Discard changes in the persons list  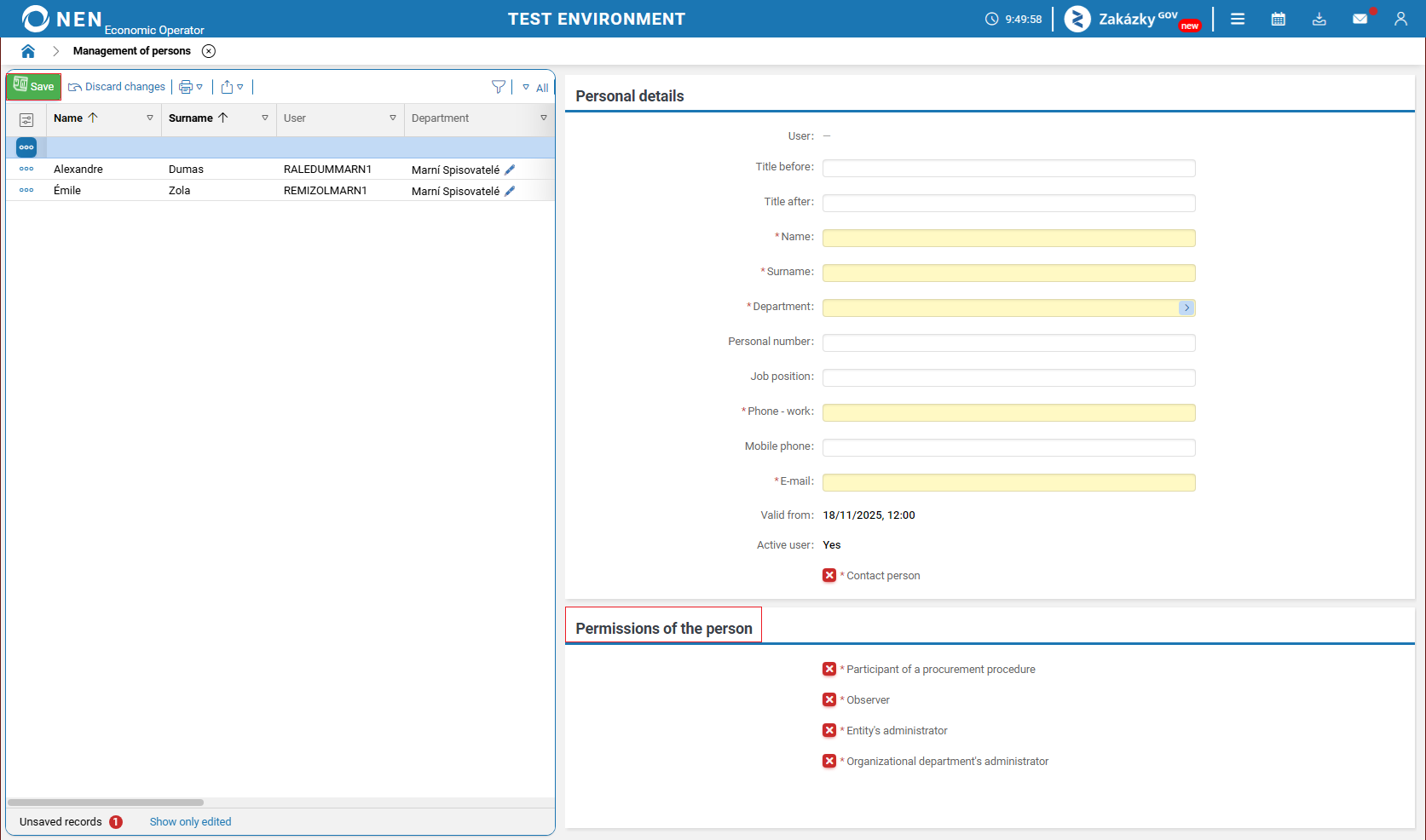[117, 87]
